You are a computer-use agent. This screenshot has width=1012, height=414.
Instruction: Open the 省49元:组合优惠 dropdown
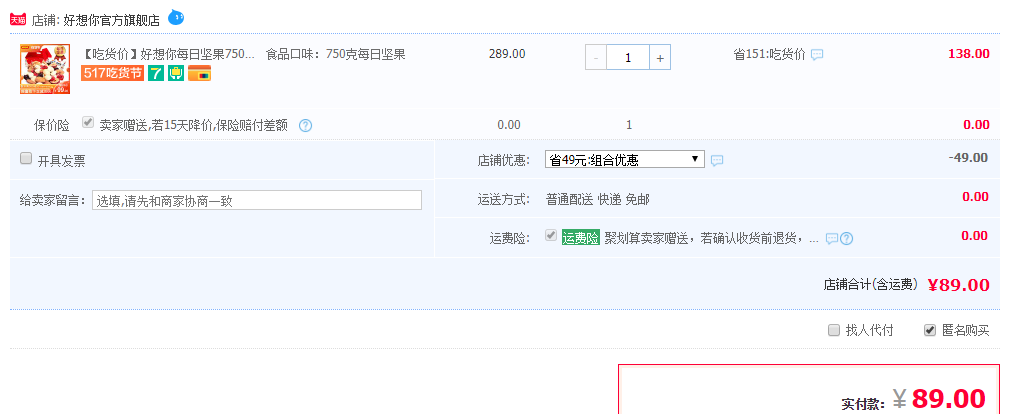[x=625, y=159]
